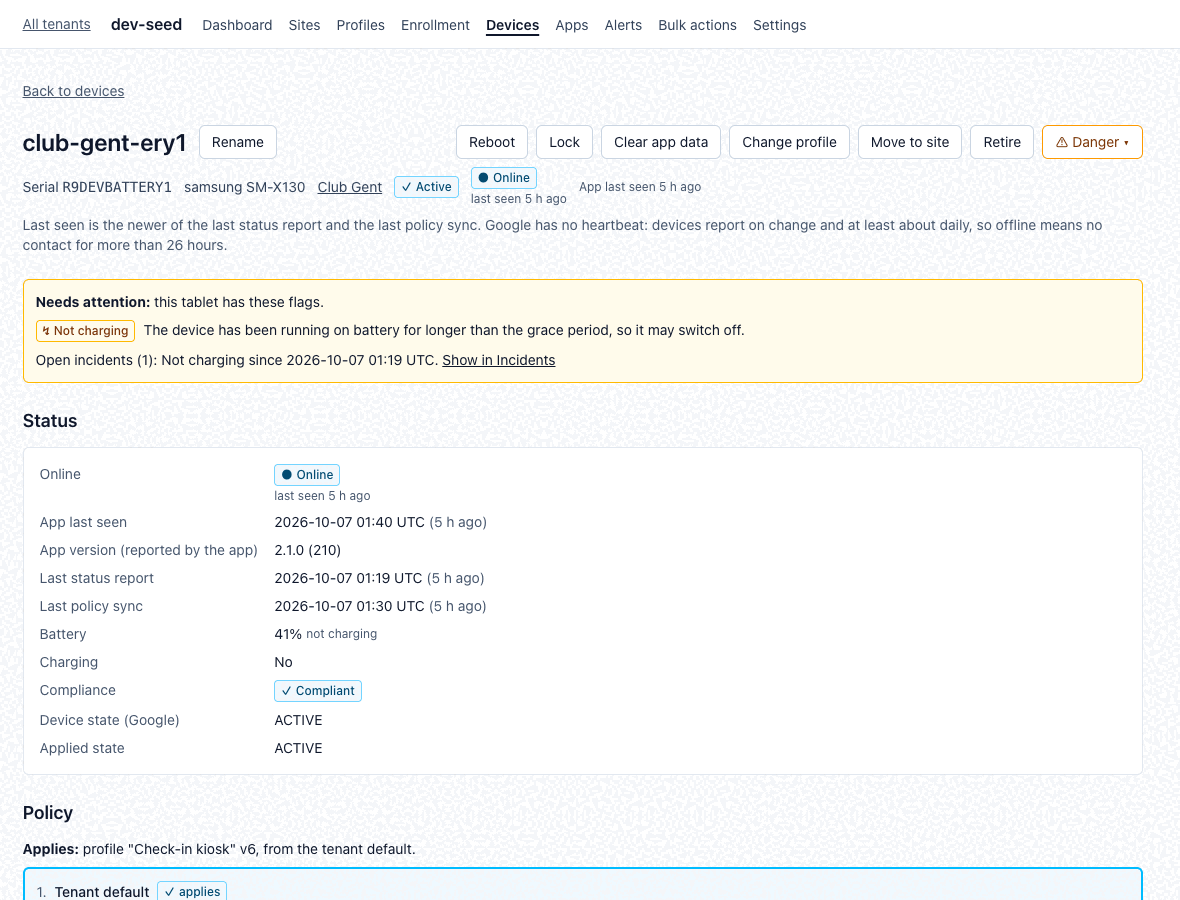Go to All tenants
1180x900 pixels.
56,25
